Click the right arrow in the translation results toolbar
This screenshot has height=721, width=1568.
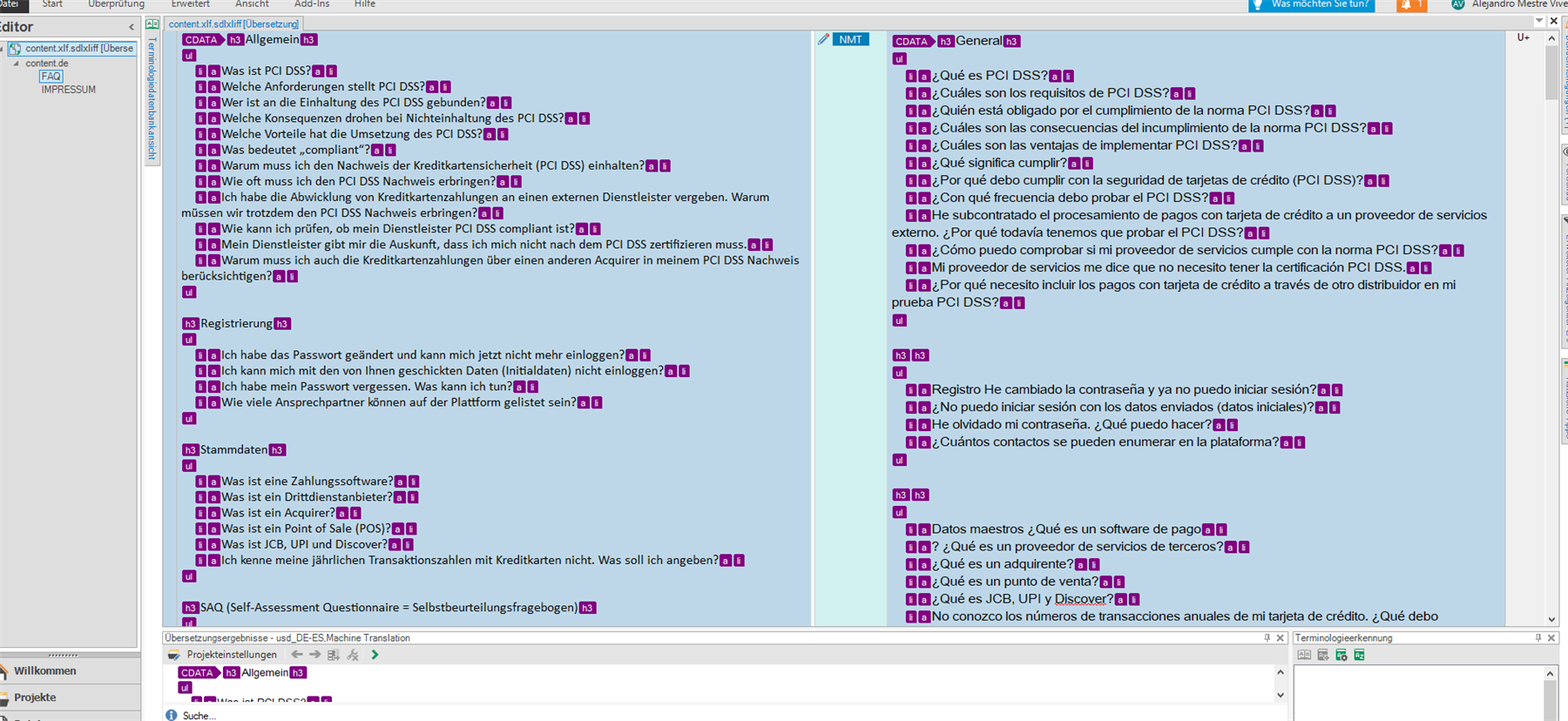coord(314,655)
